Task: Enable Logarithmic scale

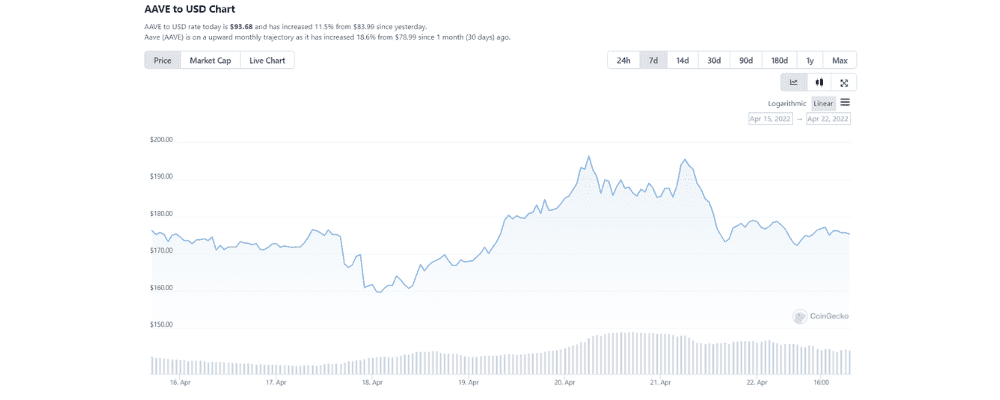Action: click(x=787, y=103)
